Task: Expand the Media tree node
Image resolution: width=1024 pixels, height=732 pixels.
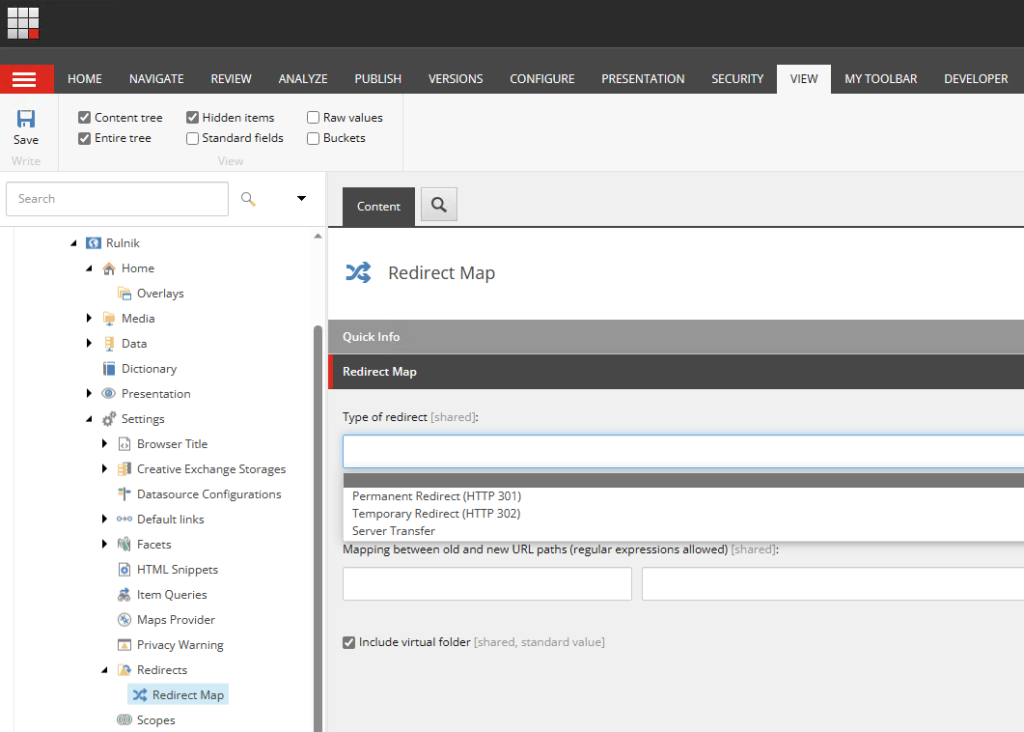Action: click(x=89, y=319)
